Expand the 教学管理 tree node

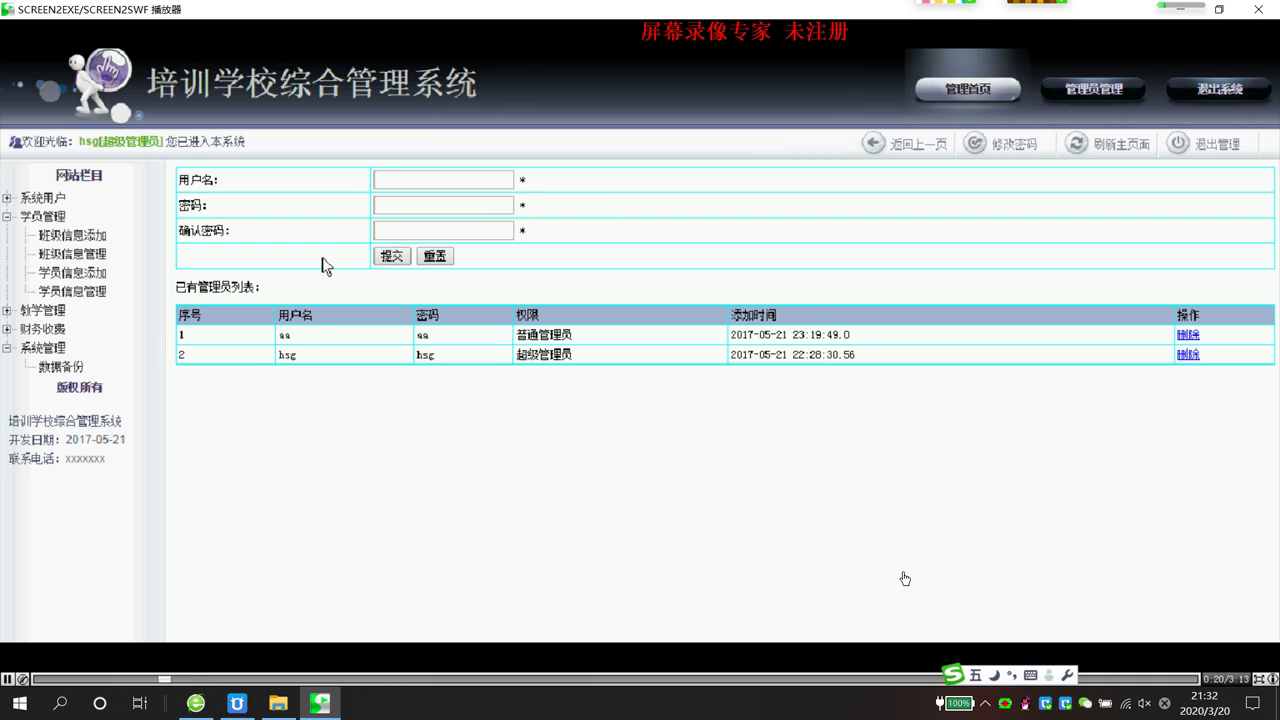tap(7, 310)
